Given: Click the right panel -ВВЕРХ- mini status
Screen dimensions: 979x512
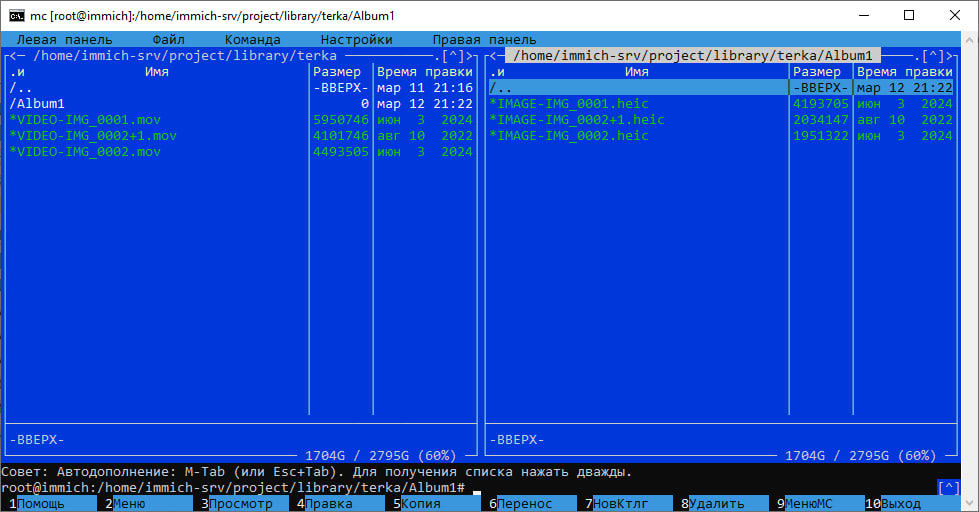Looking at the screenshot, I should pos(517,440).
